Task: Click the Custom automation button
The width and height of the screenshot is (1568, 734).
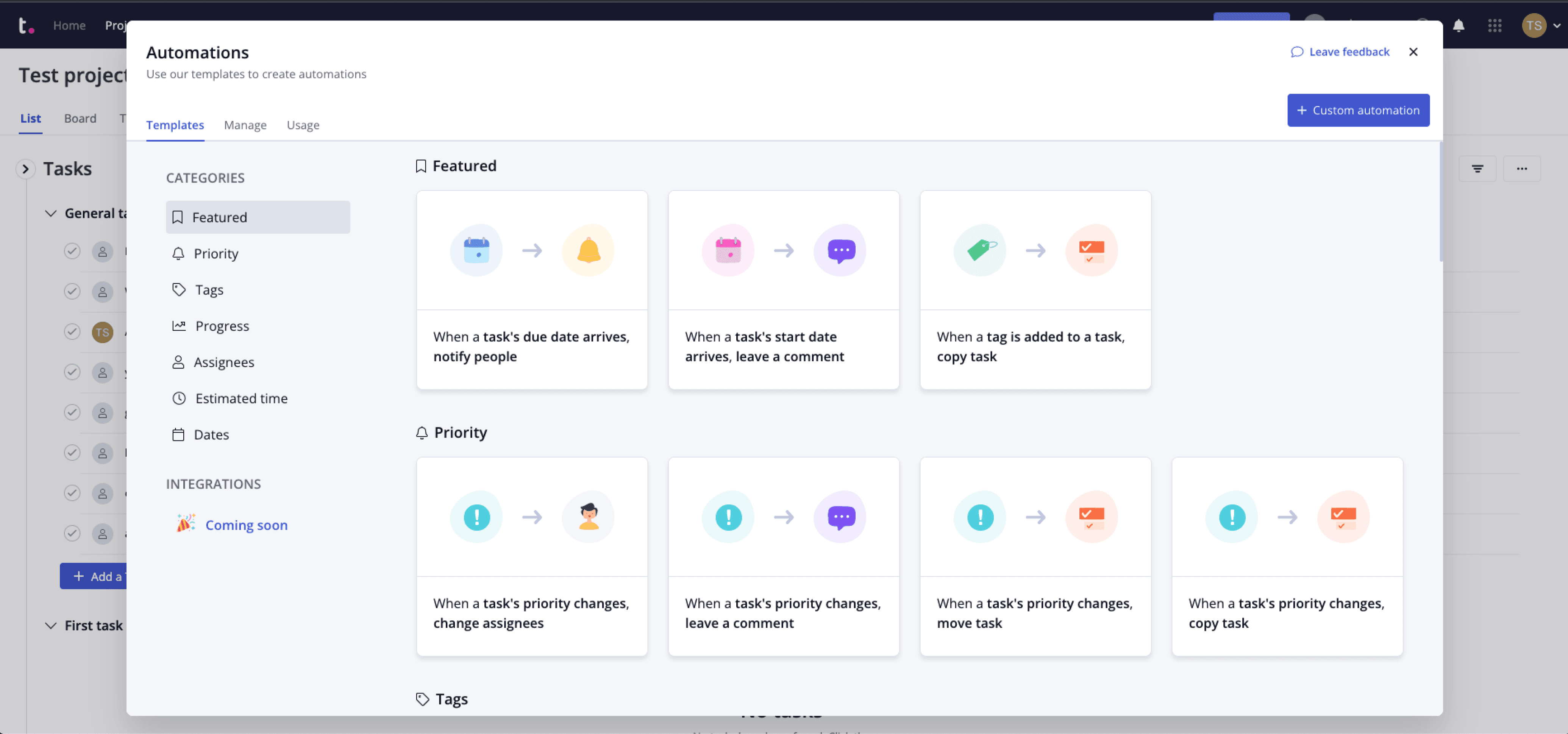Action: [1357, 110]
